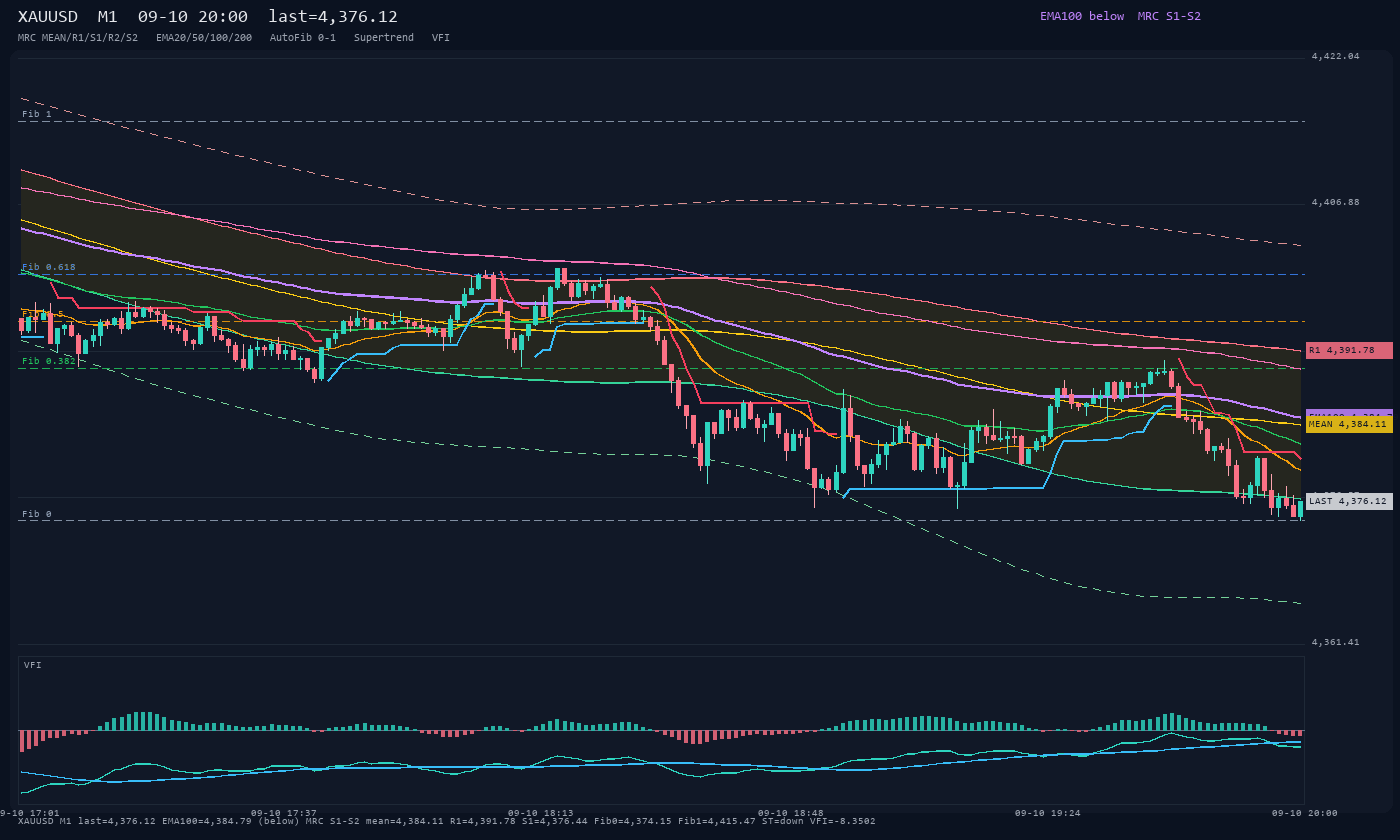Click the 'EMA20/50/100/200' legend entry
This screenshot has width=1400, height=840.
[x=204, y=37]
